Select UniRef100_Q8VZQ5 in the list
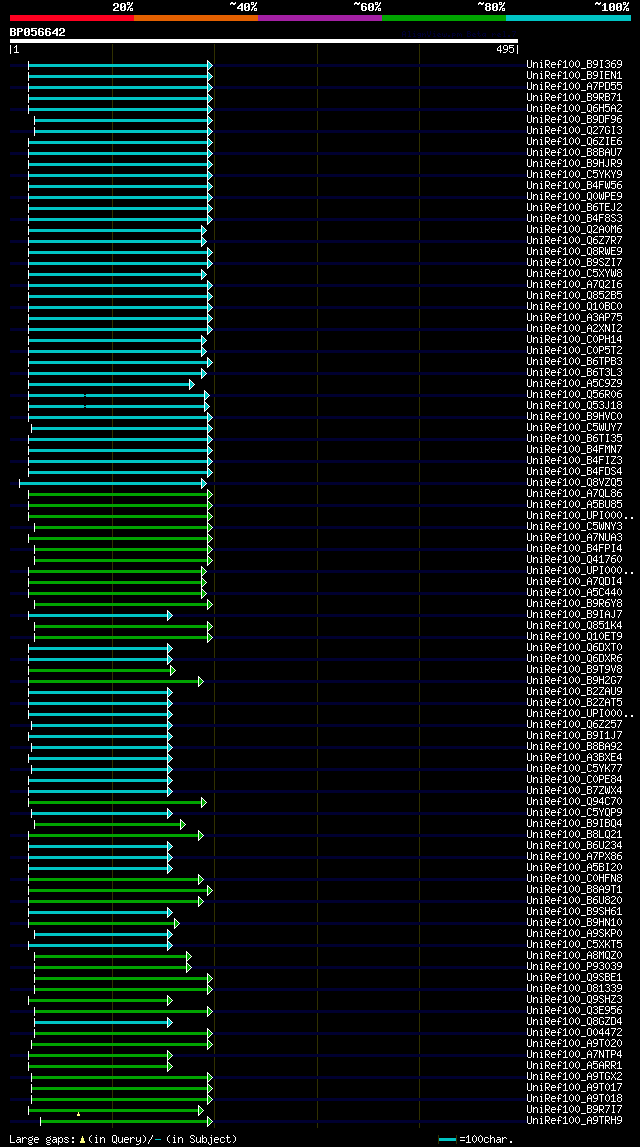640x1147 pixels. (574, 483)
